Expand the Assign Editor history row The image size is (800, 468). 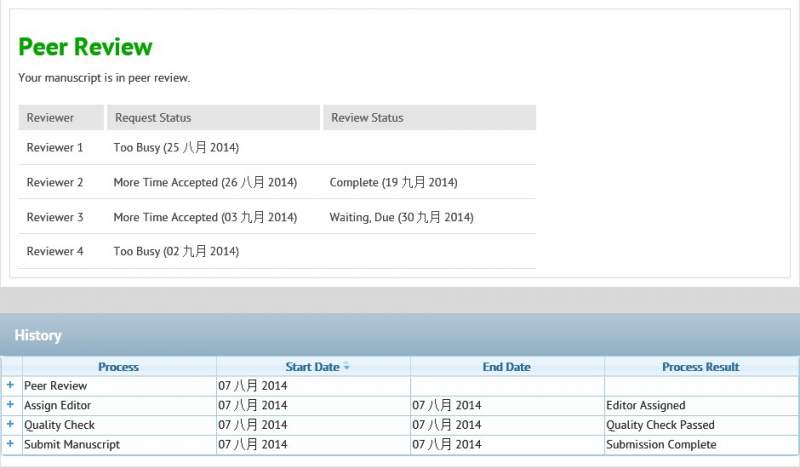click(10, 405)
